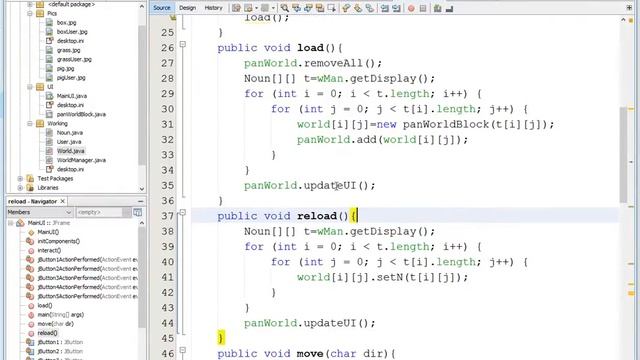The image size is (640, 360).
Task: Select load() method in Navigator
Action: [x=44, y=305]
